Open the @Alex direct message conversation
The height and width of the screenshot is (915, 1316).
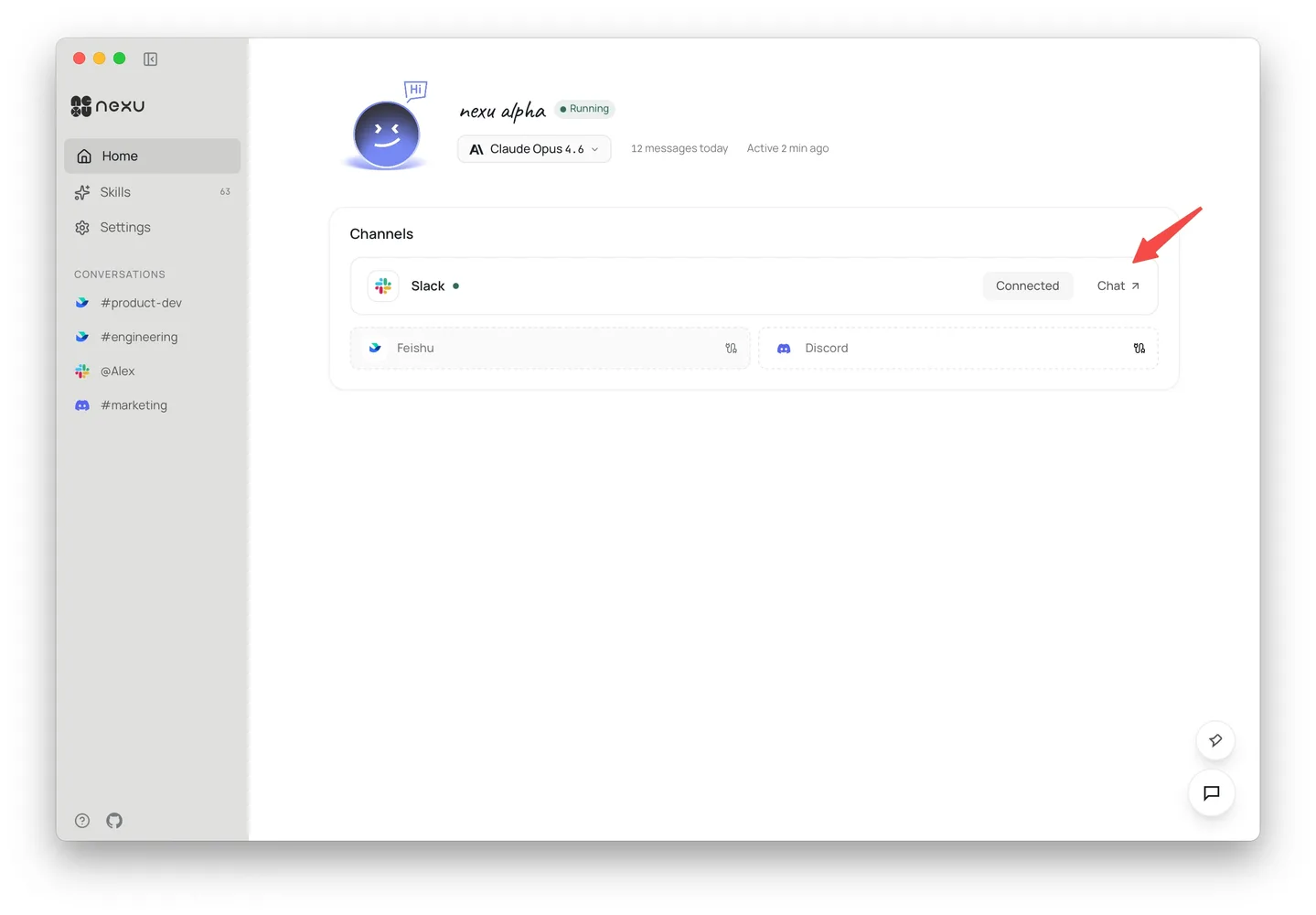pos(117,371)
